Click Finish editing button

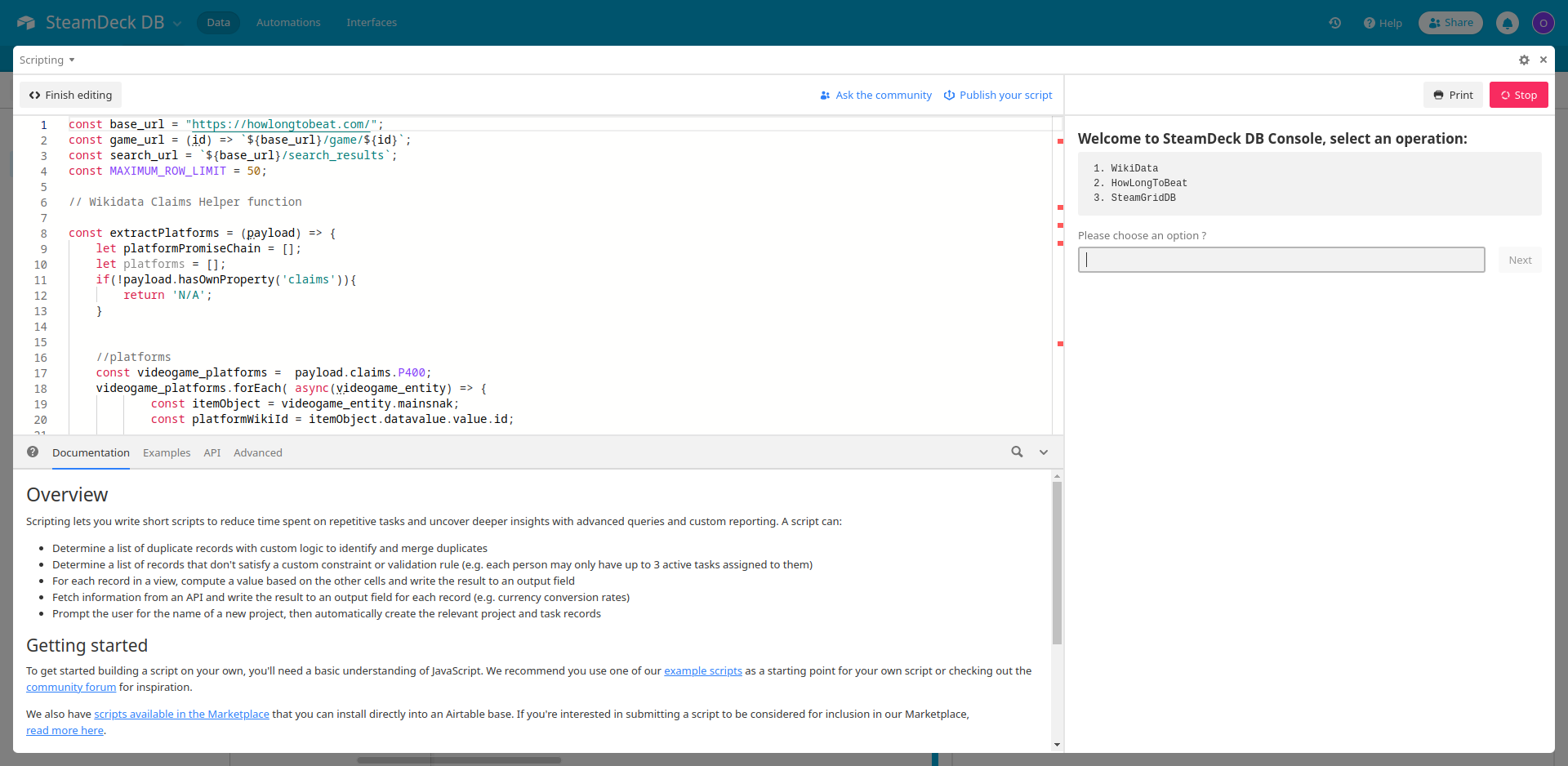pyautogui.click(x=71, y=95)
